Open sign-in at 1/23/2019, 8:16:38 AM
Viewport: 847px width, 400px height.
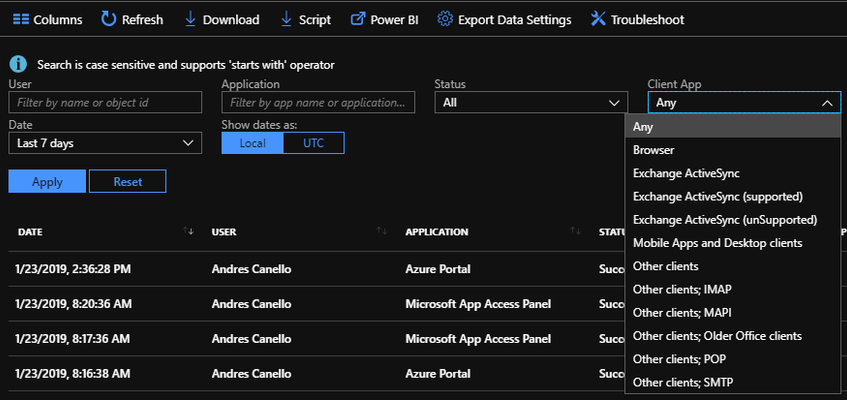point(73,374)
